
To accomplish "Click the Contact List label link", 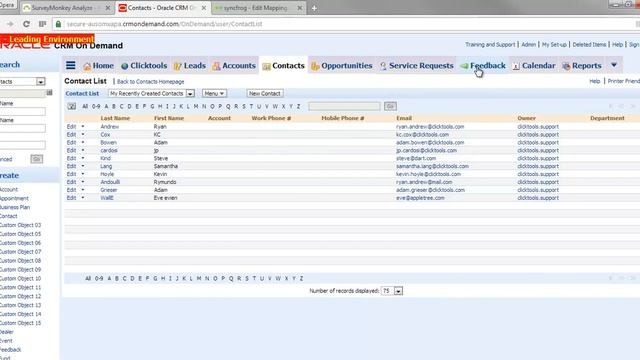I will pyautogui.click(x=82, y=93).
